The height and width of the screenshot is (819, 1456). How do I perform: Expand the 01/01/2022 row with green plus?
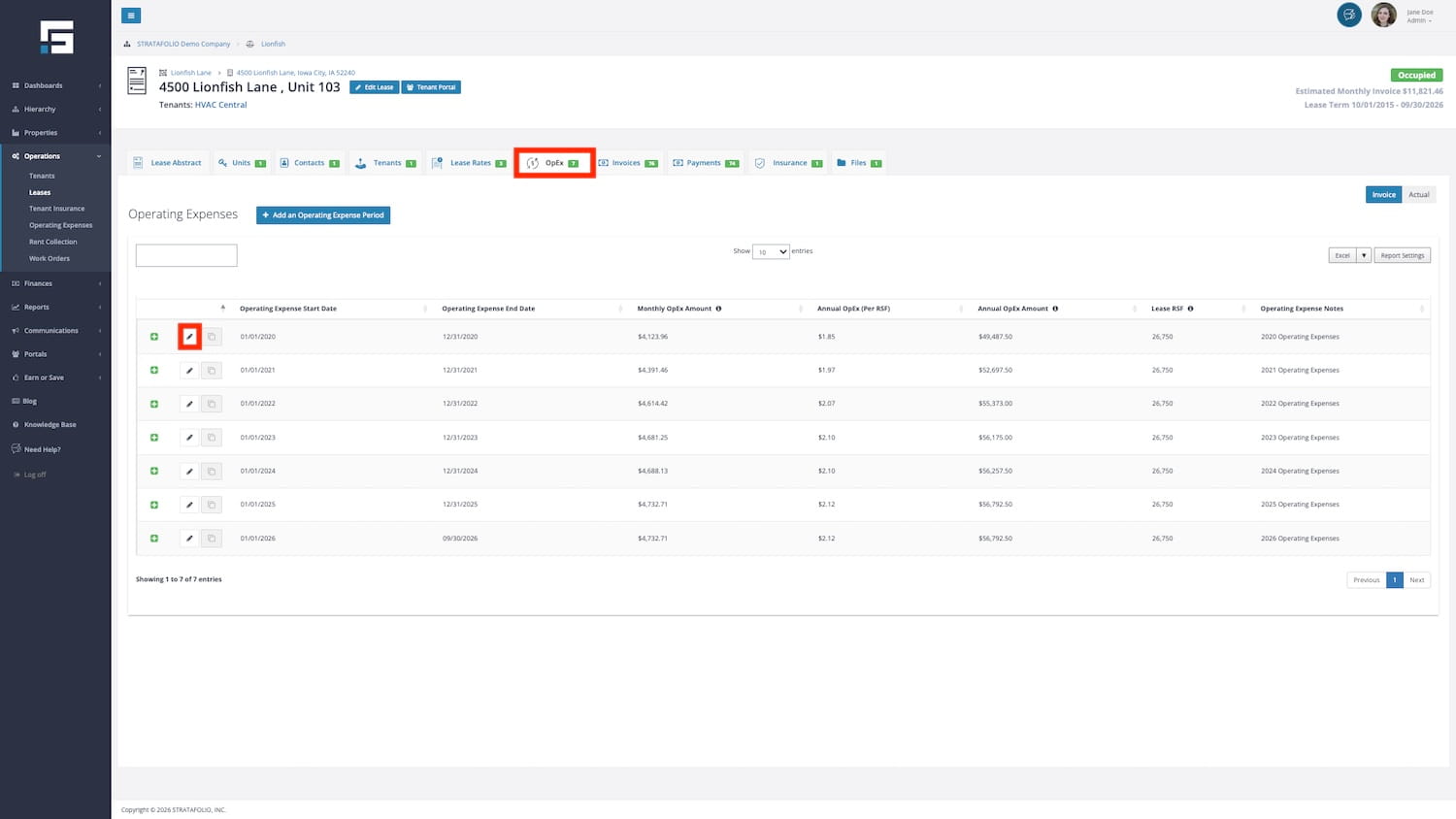[x=154, y=404]
